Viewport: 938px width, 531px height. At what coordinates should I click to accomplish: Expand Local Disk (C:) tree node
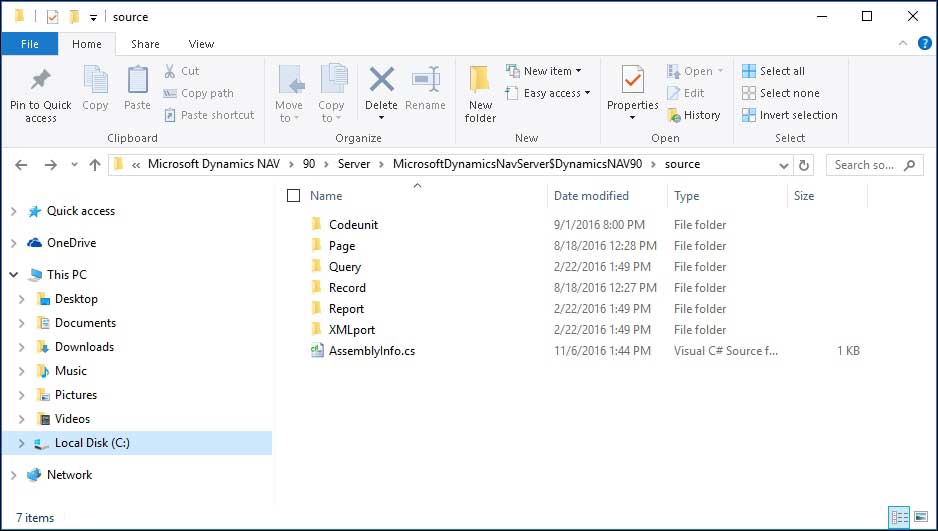(22, 443)
